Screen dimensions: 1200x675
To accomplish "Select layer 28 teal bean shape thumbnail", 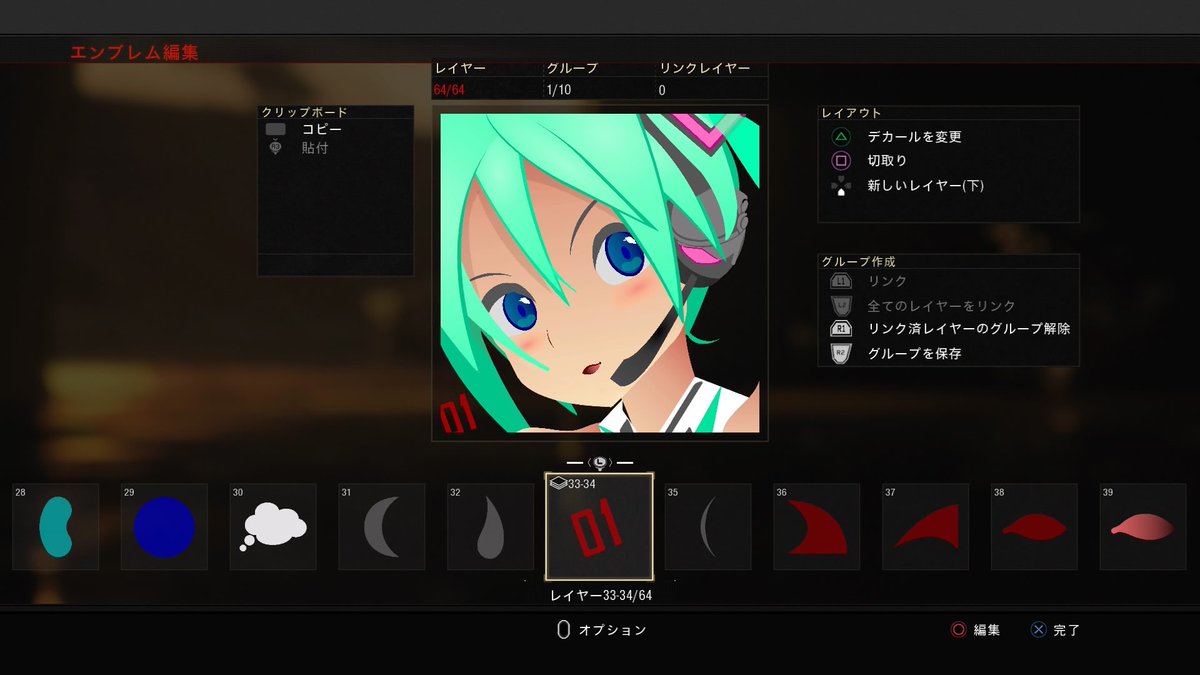I will pos(56,527).
